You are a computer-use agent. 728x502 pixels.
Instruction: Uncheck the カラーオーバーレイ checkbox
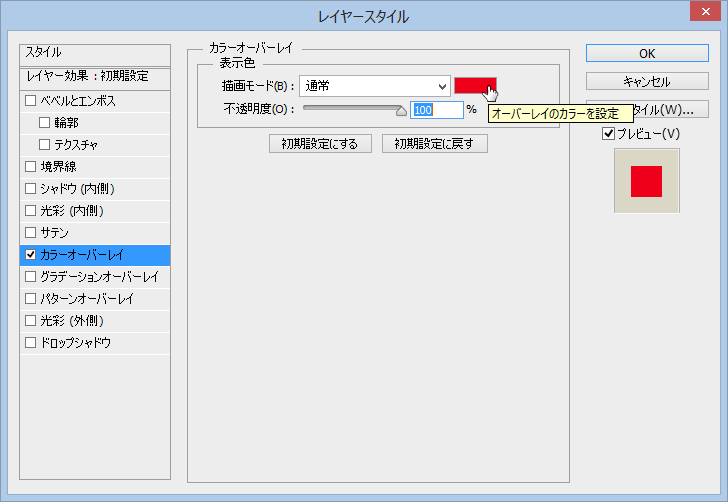[x=30, y=255]
